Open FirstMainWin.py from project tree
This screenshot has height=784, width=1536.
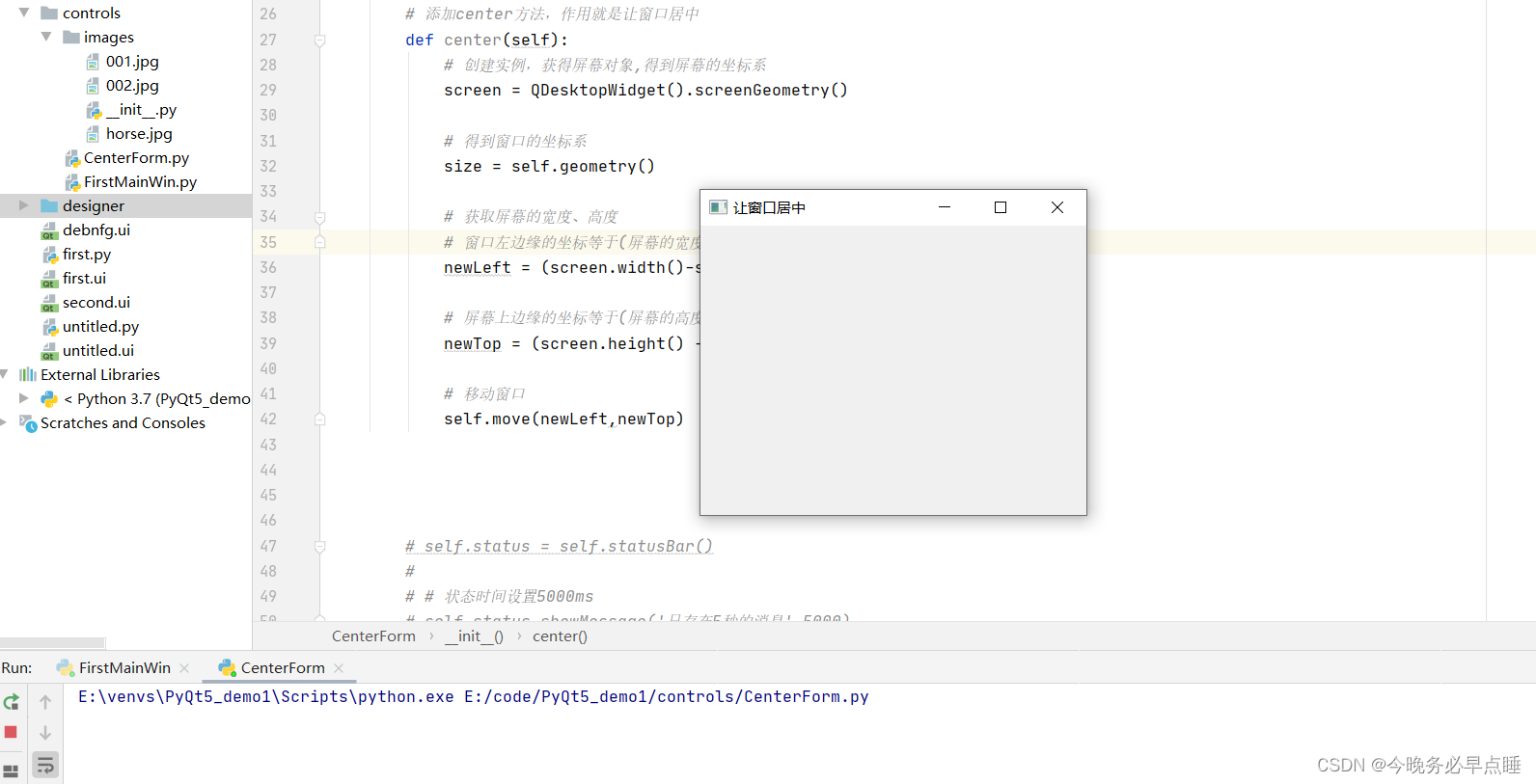click(x=140, y=181)
